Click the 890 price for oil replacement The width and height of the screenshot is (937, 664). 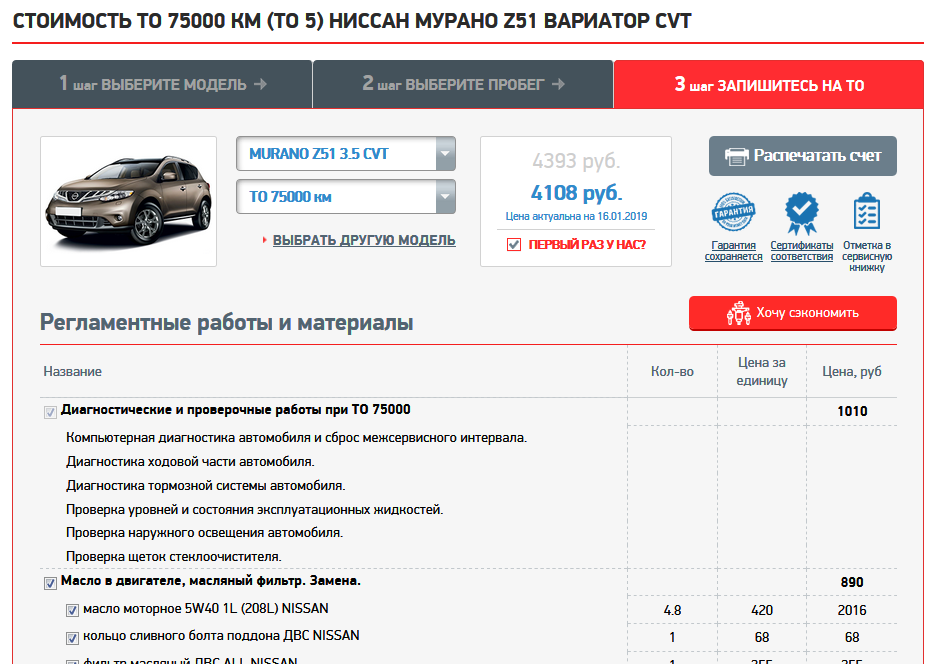click(852, 582)
